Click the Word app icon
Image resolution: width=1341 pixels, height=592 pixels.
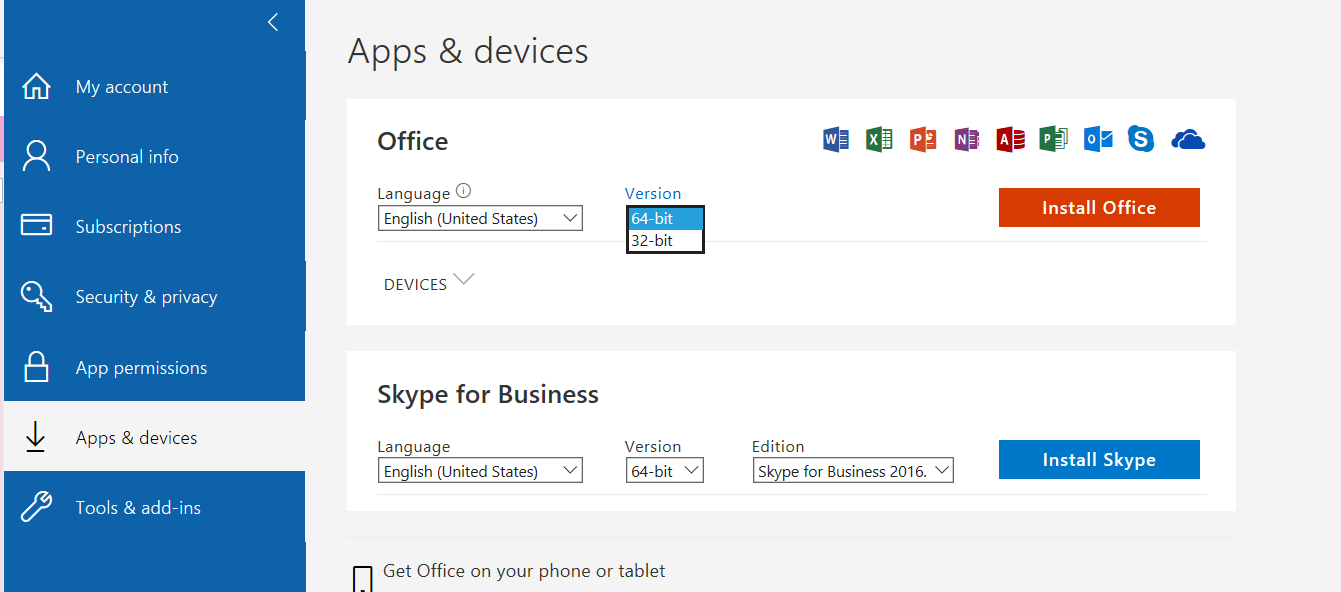click(x=835, y=139)
